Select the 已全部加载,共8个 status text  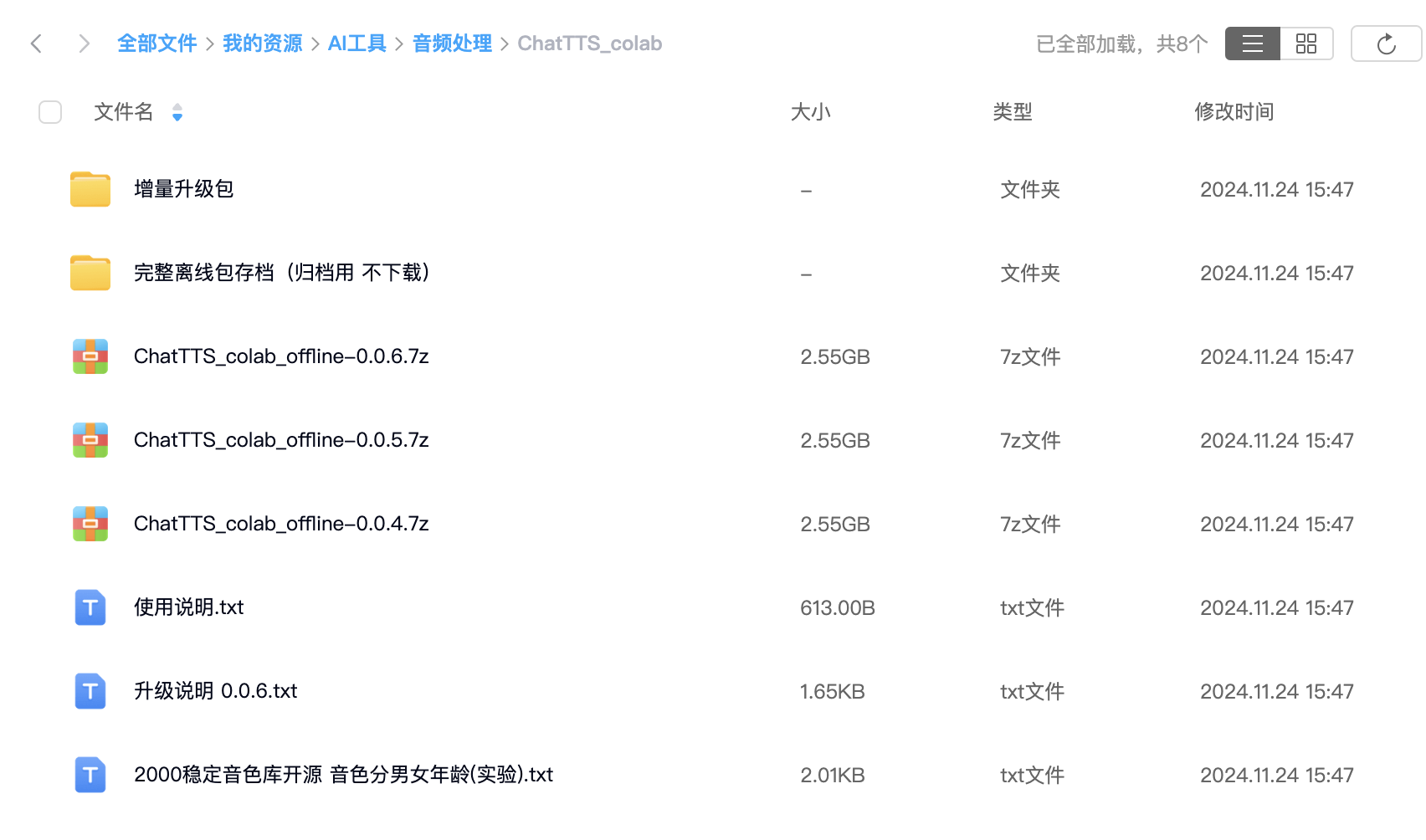pos(1122,44)
